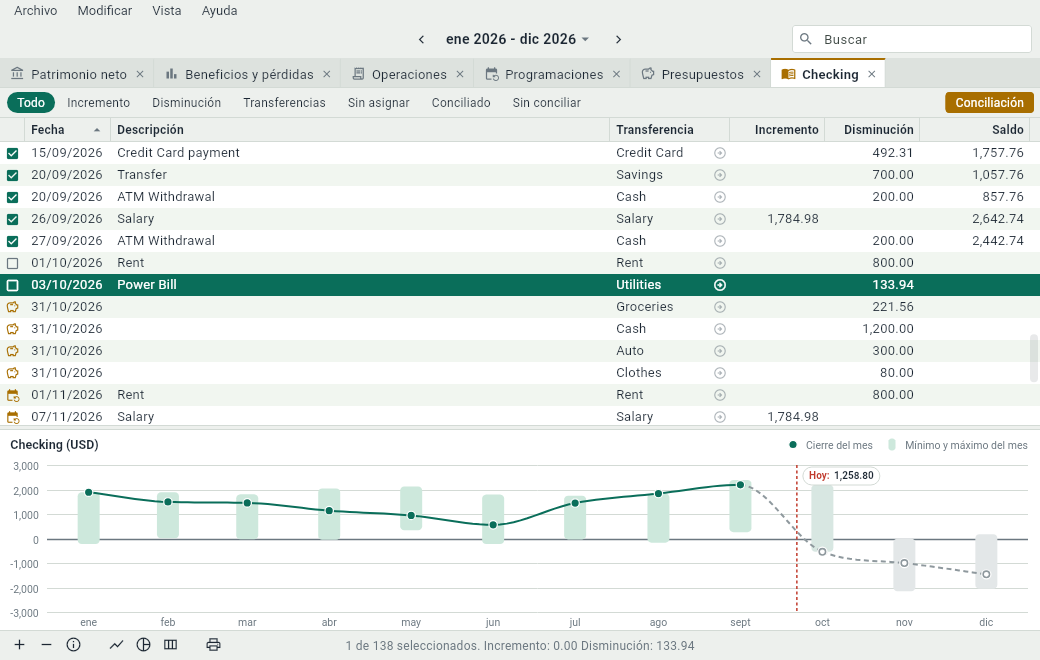Sort by Fecha column header
Image resolution: width=1040 pixels, height=660 pixels.
pos(66,129)
